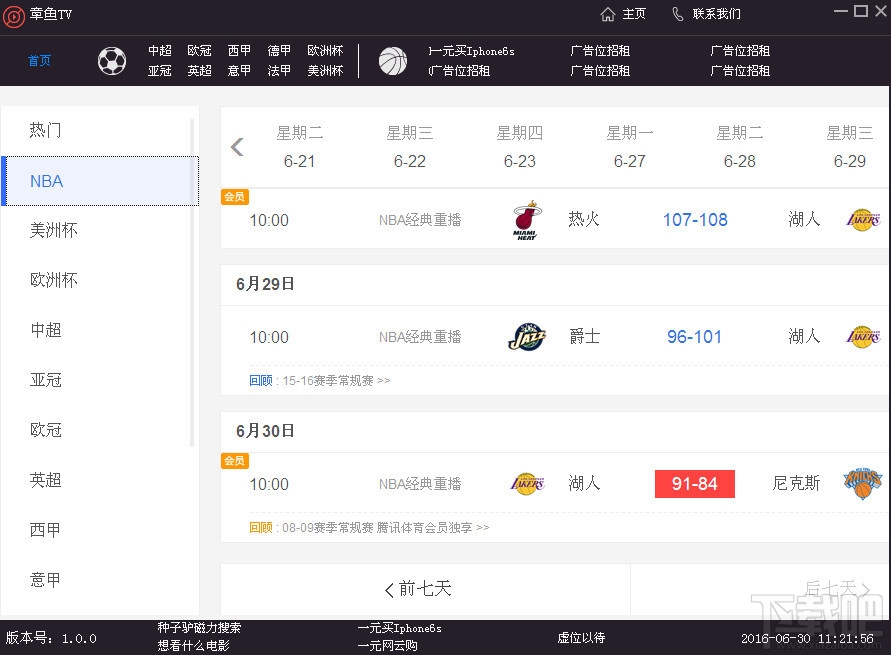Click the phone icon beside 联系我们
The image size is (891, 655).
[678, 15]
